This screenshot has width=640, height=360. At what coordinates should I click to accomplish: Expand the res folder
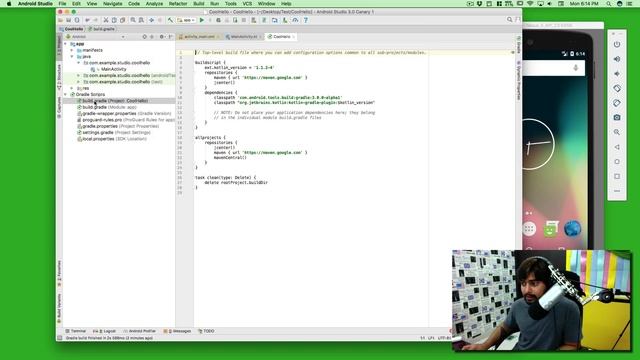tap(72, 88)
